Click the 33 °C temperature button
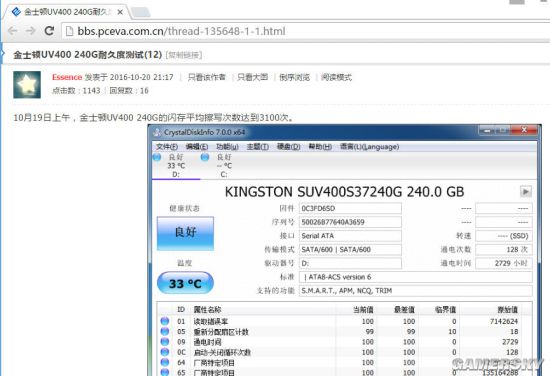550x376 pixels. click(185, 283)
